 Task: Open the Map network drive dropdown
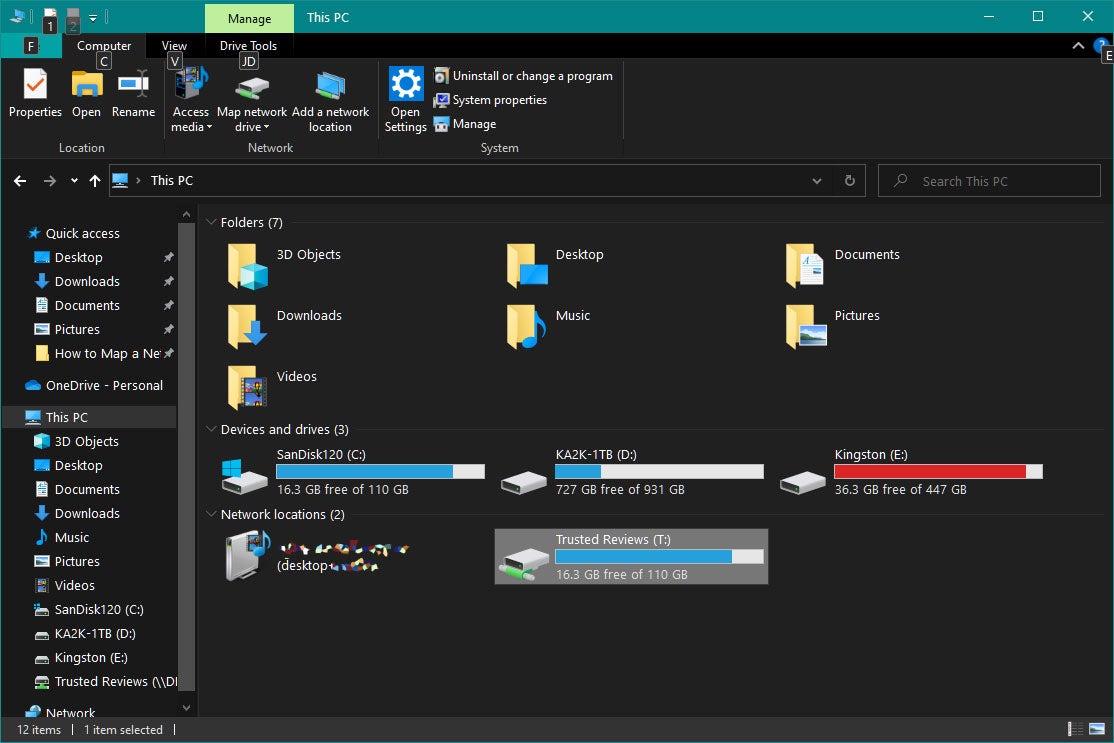pos(252,99)
